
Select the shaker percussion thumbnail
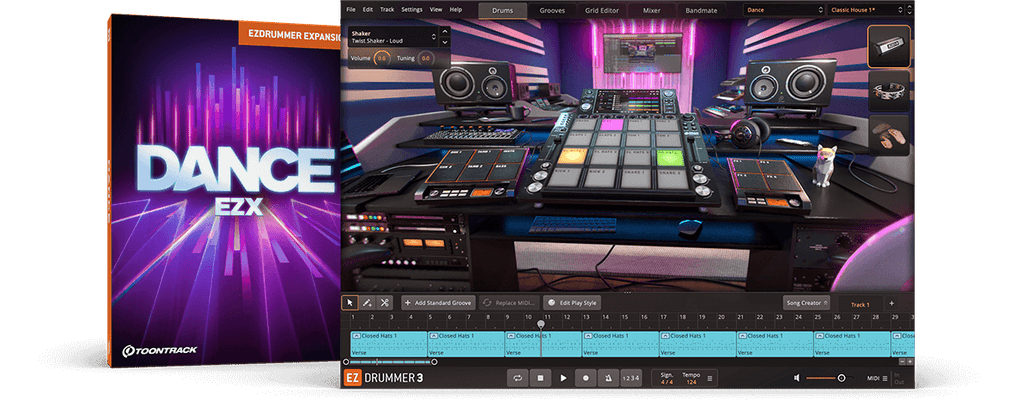889,46
